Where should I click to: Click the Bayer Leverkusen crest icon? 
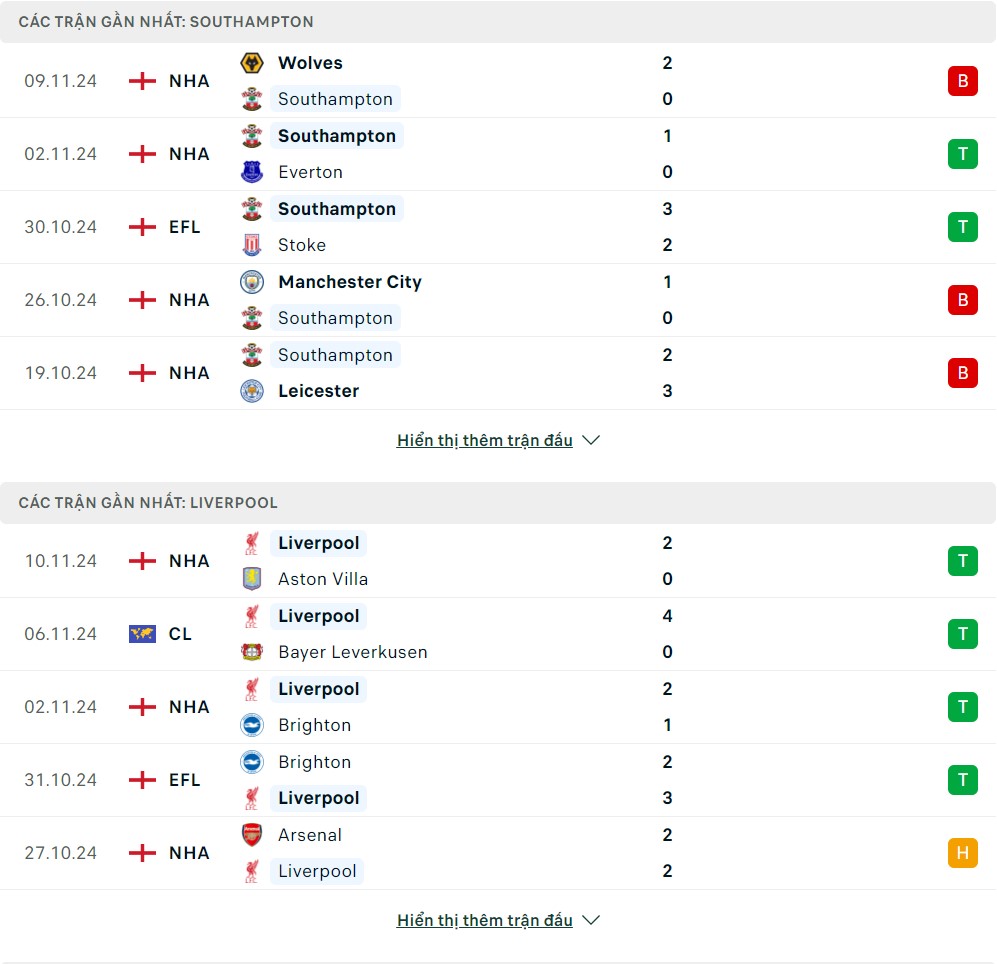click(252, 652)
